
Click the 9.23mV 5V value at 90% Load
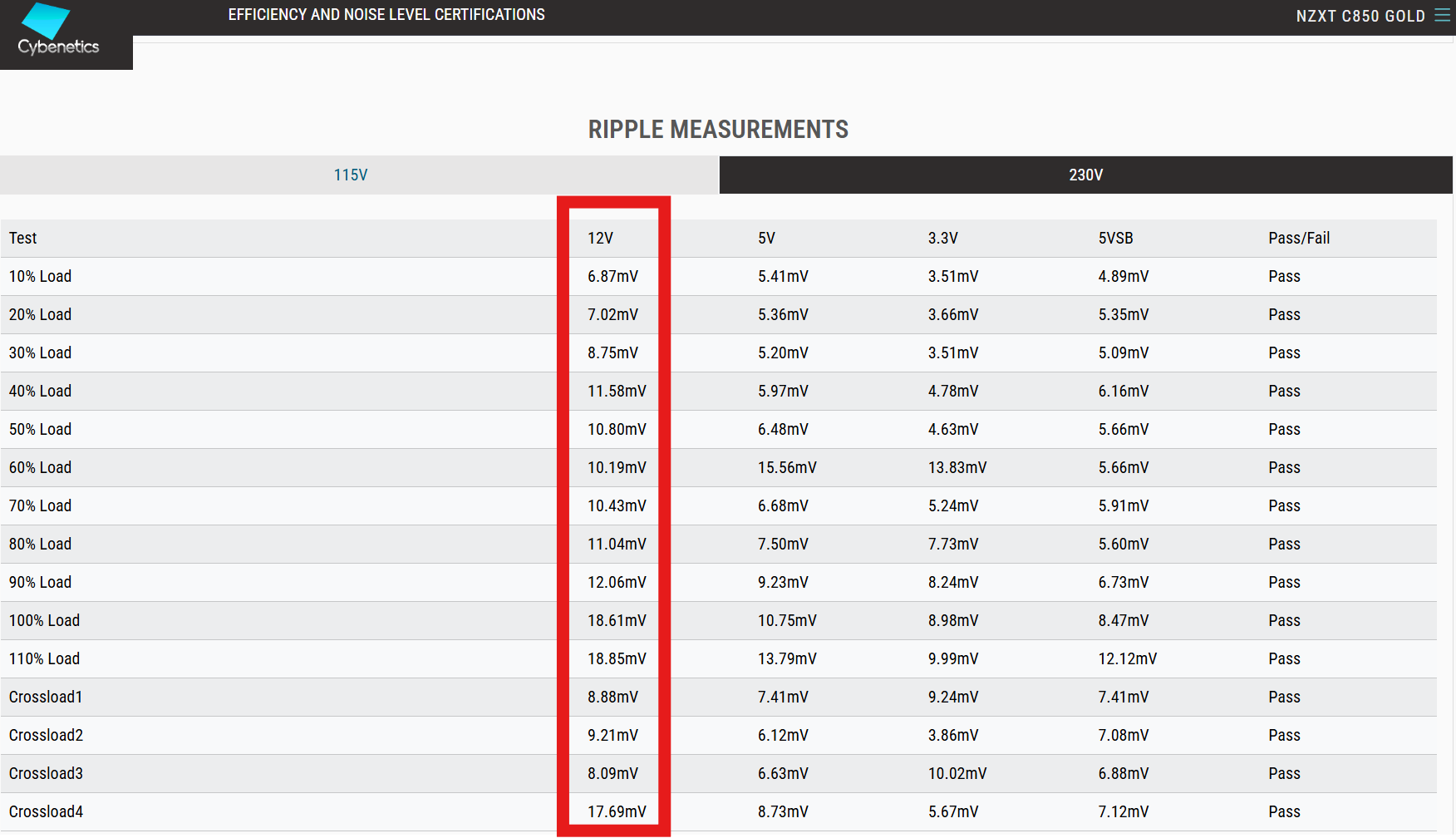[x=783, y=583]
